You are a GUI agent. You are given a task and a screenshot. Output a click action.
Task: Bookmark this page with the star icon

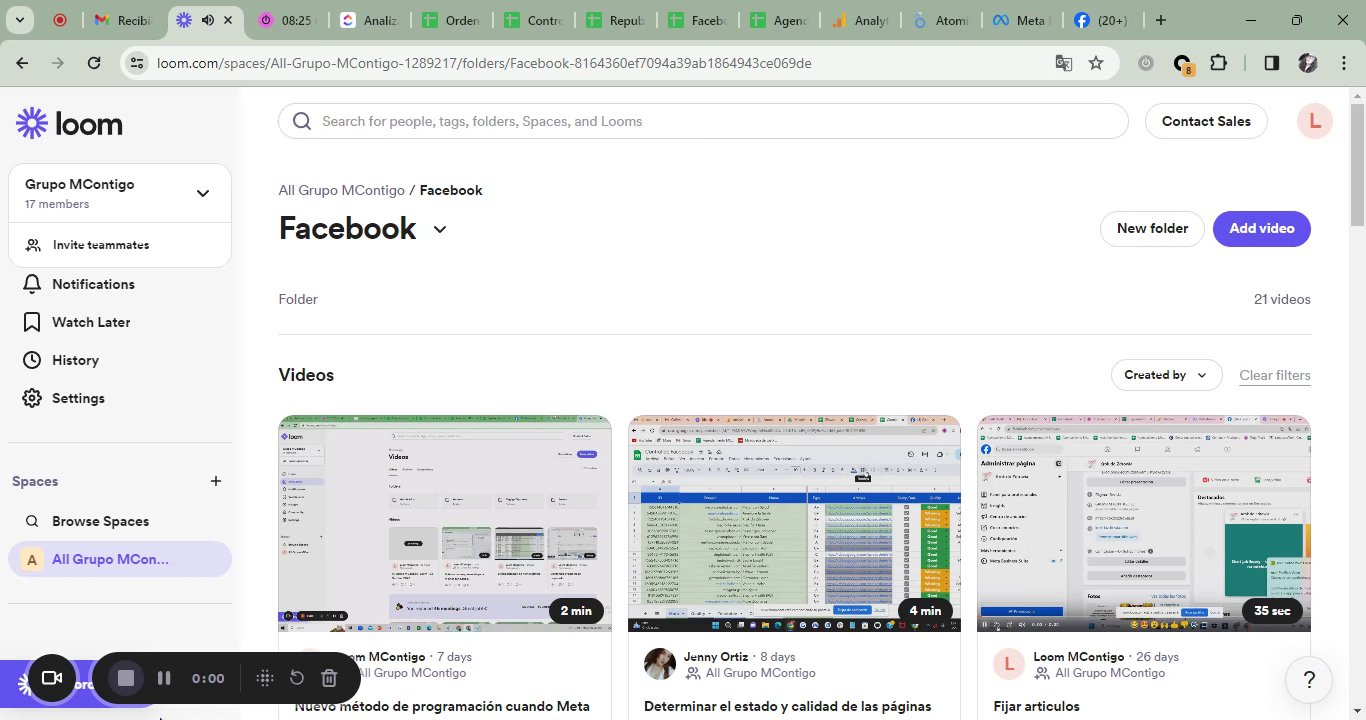pyautogui.click(x=1096, y=63)
